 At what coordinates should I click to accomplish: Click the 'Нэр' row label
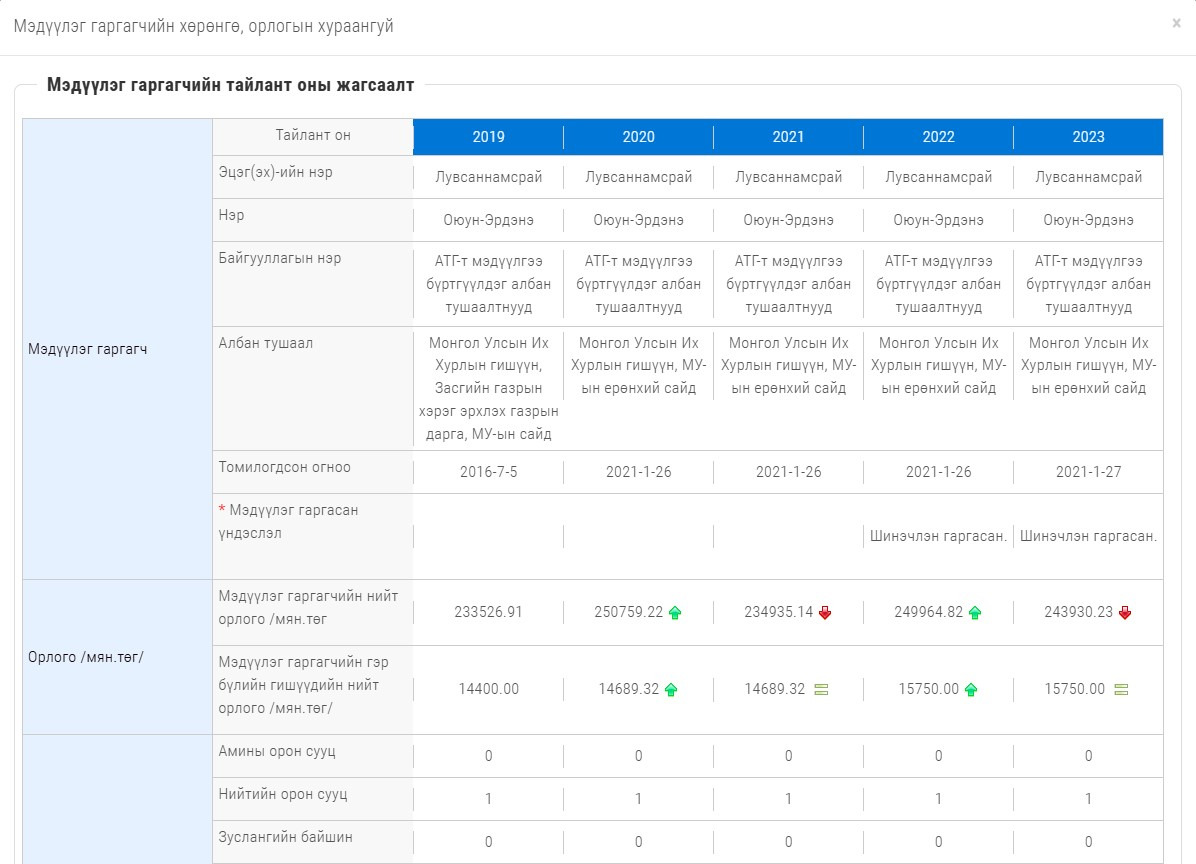[x=231, y=215]
